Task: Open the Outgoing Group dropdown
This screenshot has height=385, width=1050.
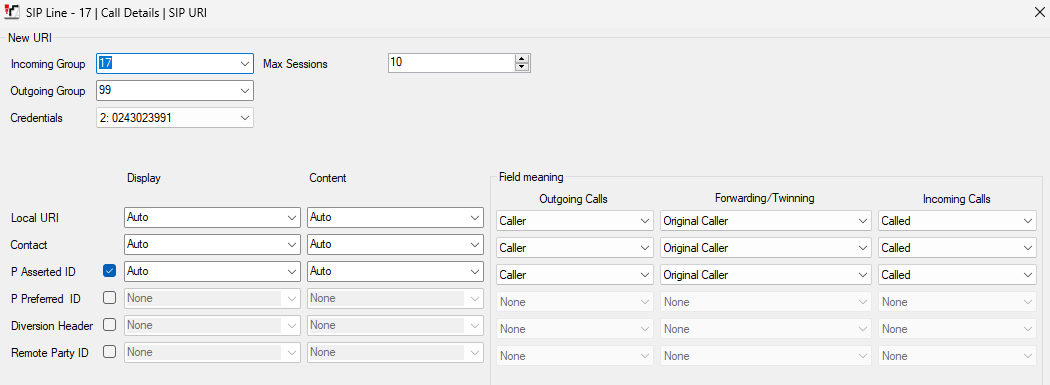Action: [x=244, y=90]
